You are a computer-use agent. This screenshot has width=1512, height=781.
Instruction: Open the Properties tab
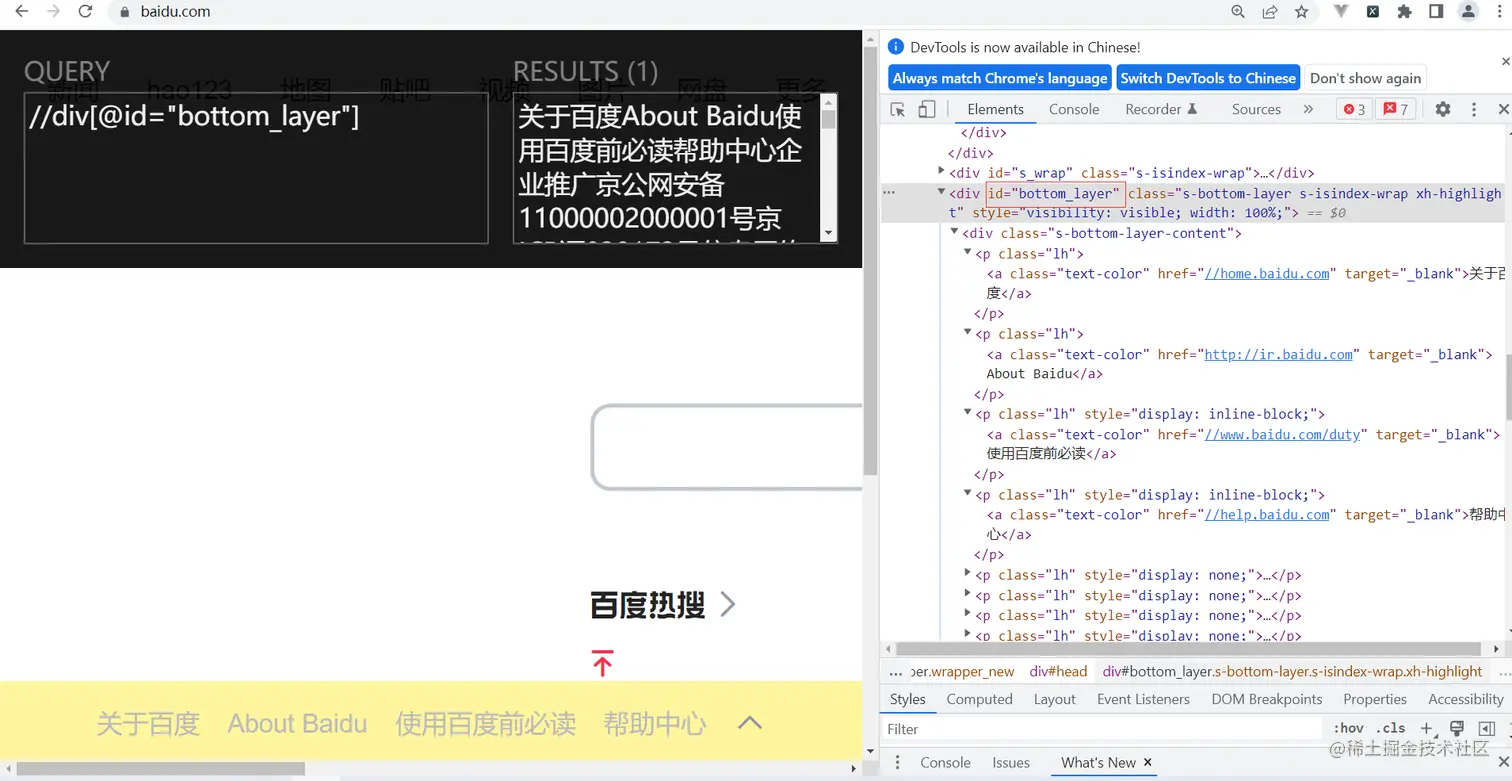tap(1375, 699)
